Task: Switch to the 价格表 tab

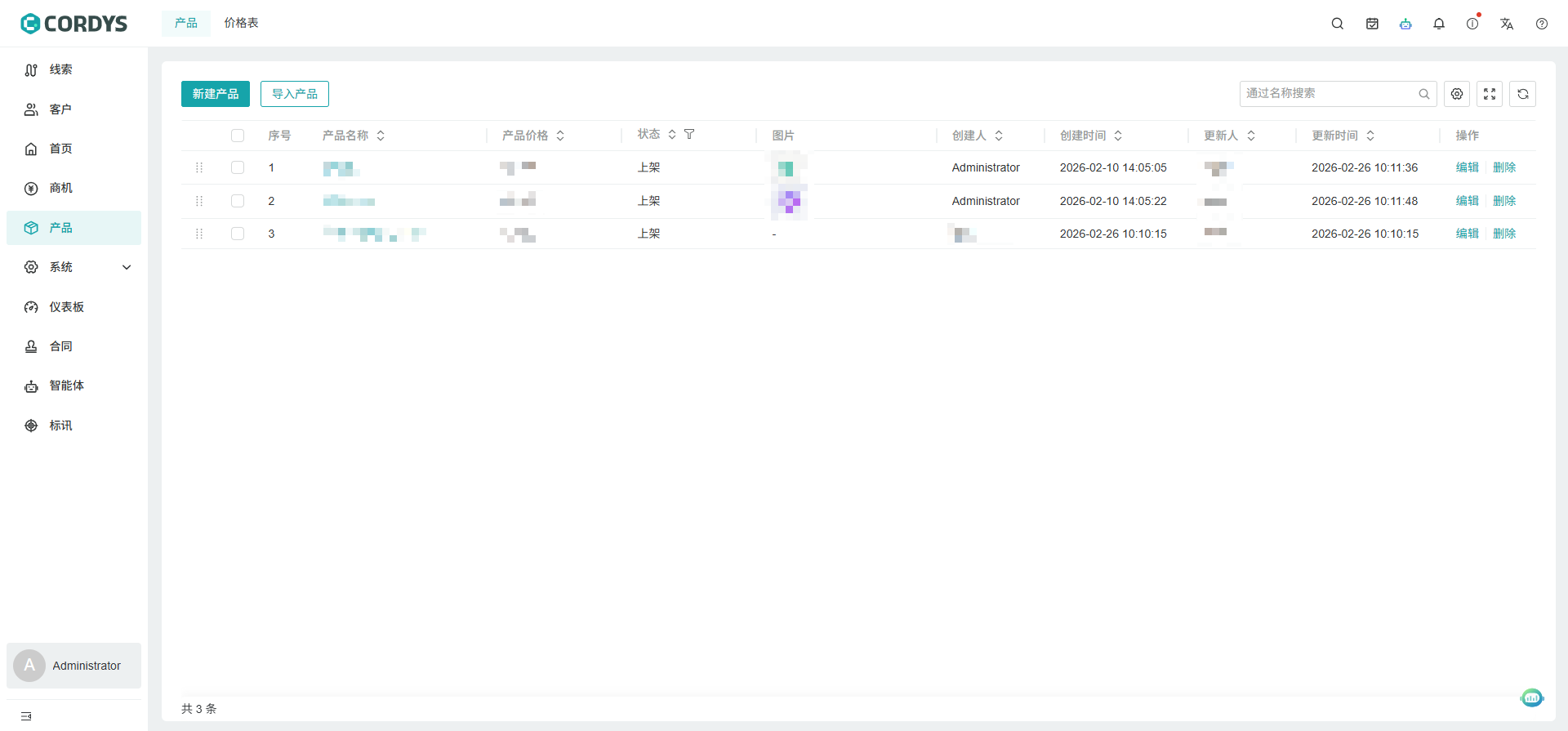Action: [241, 23]
